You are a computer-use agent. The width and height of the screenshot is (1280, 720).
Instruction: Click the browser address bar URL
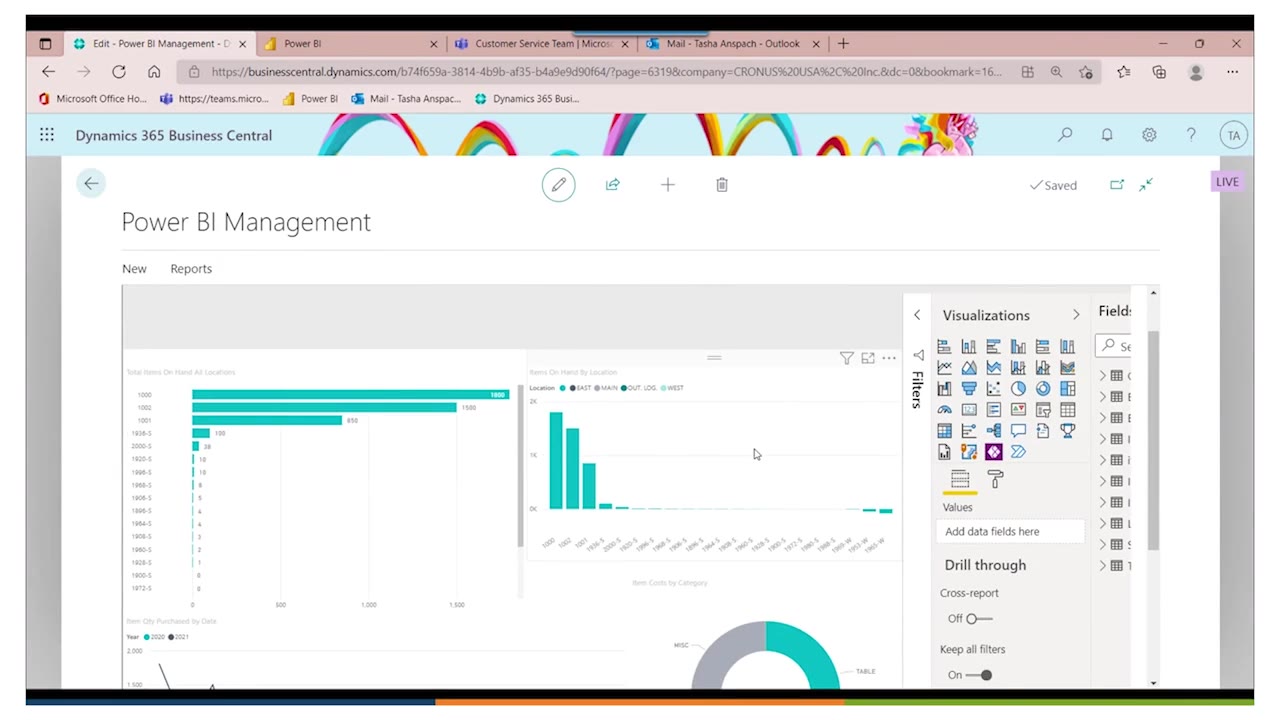[x=605, y=72]
